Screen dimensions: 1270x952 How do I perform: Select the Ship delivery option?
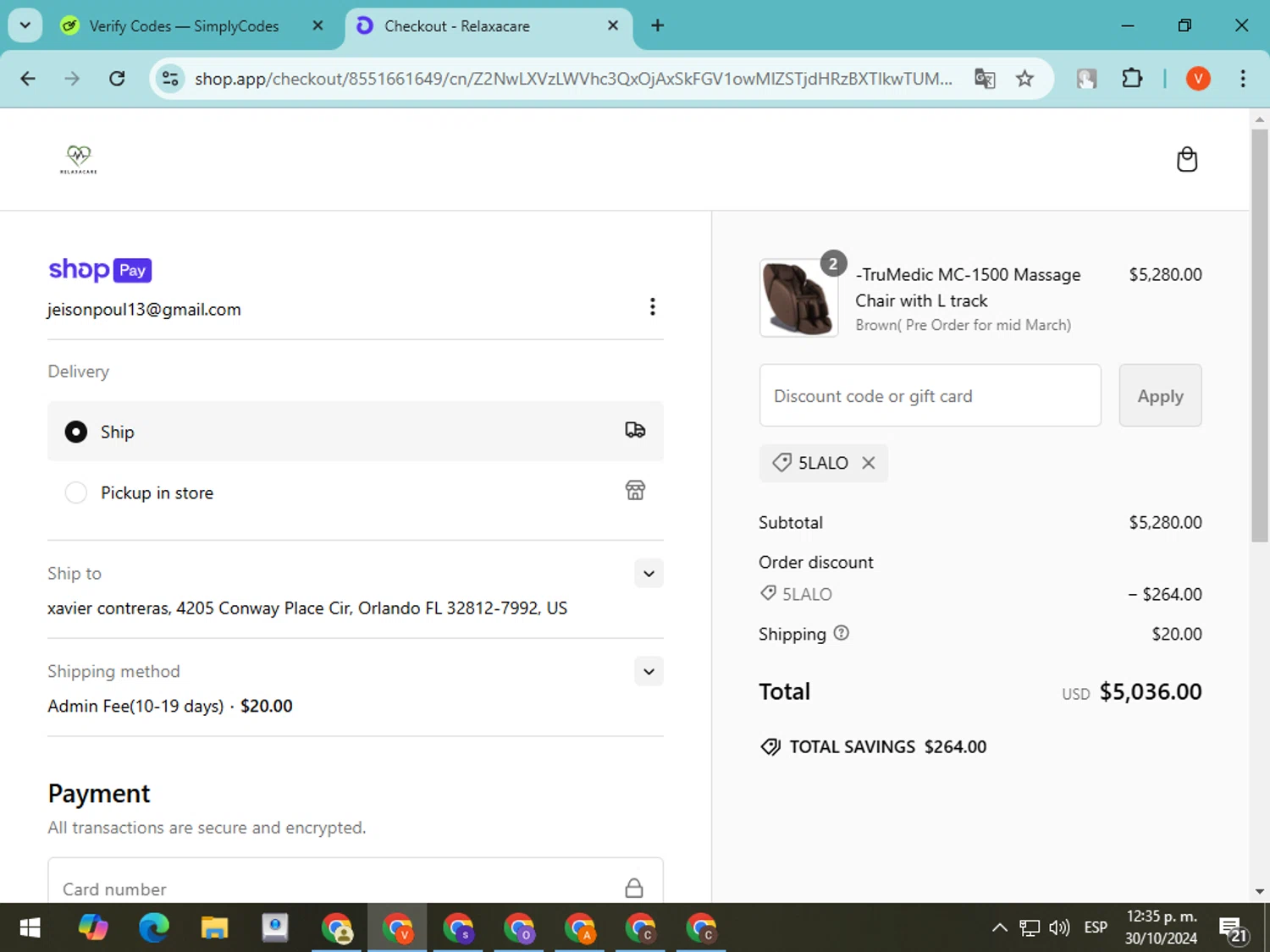(356, 432)
